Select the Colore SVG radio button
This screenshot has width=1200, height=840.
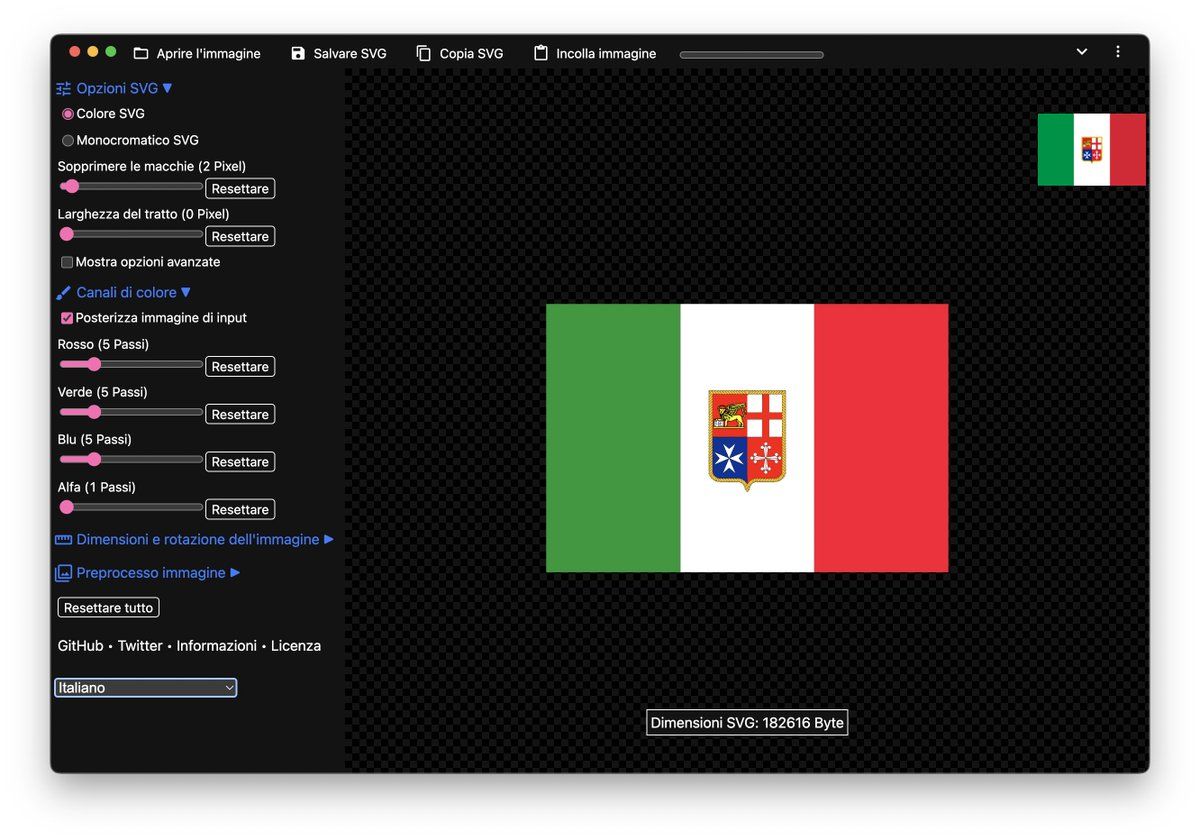click(68, 114)
